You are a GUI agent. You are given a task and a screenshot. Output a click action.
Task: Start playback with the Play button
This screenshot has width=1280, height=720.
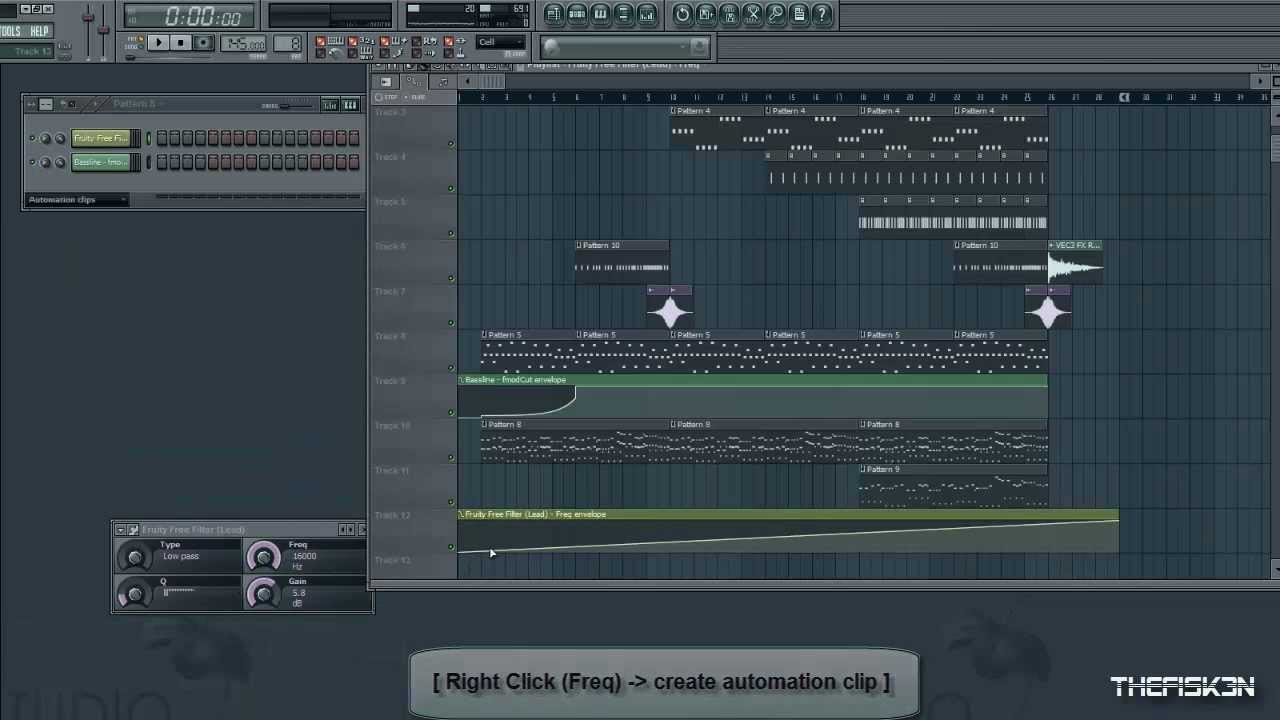point(158,43)
